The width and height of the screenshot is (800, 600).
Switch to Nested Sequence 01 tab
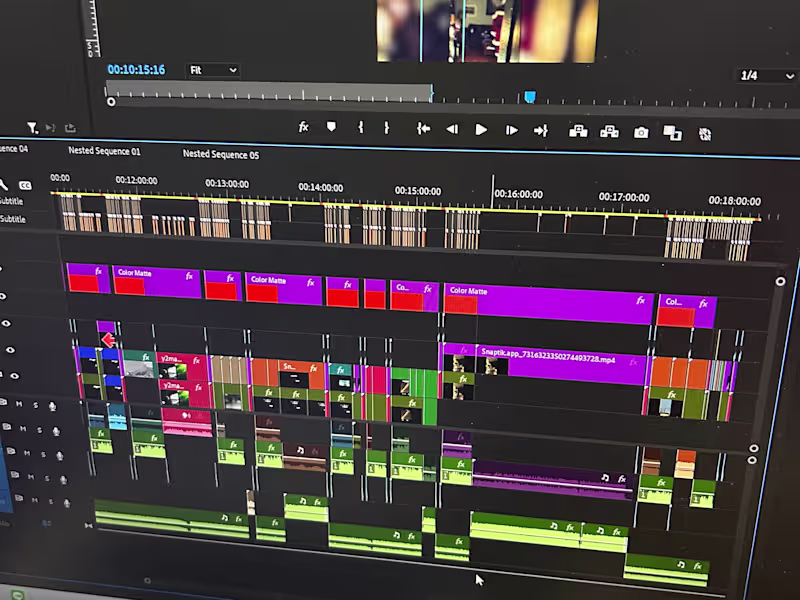click(x=104, y=151)
